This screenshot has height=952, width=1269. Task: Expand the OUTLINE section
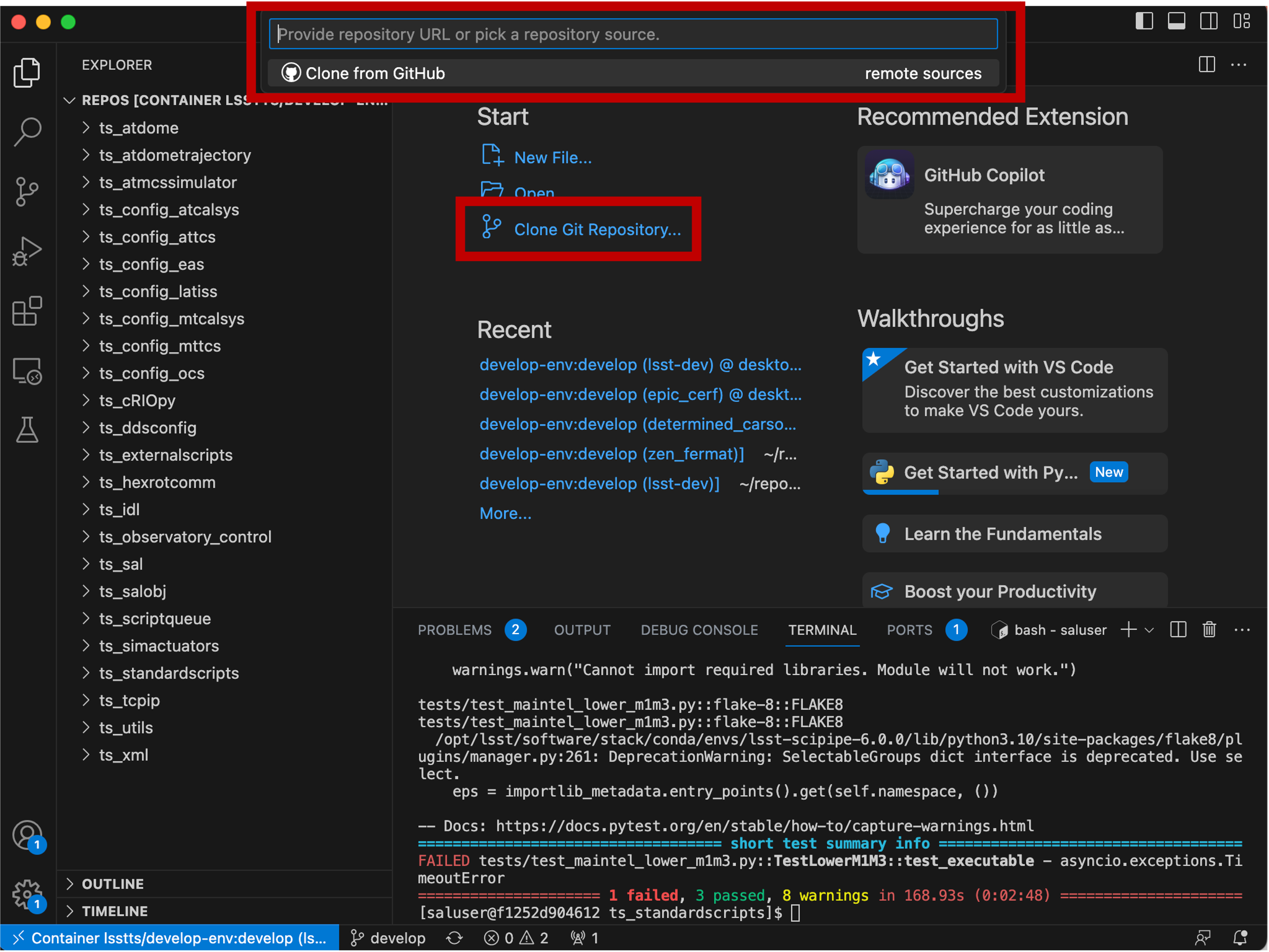[225, 884]
